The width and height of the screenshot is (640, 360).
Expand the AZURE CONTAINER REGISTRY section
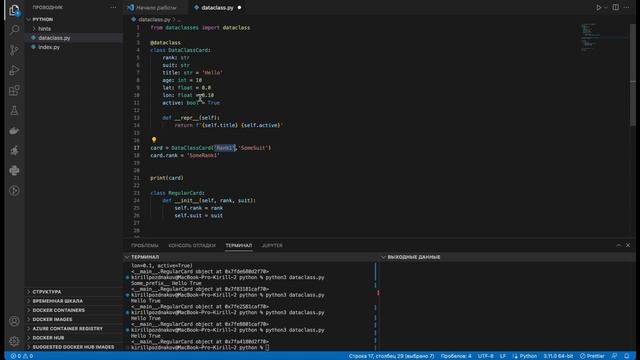[67, 329]
